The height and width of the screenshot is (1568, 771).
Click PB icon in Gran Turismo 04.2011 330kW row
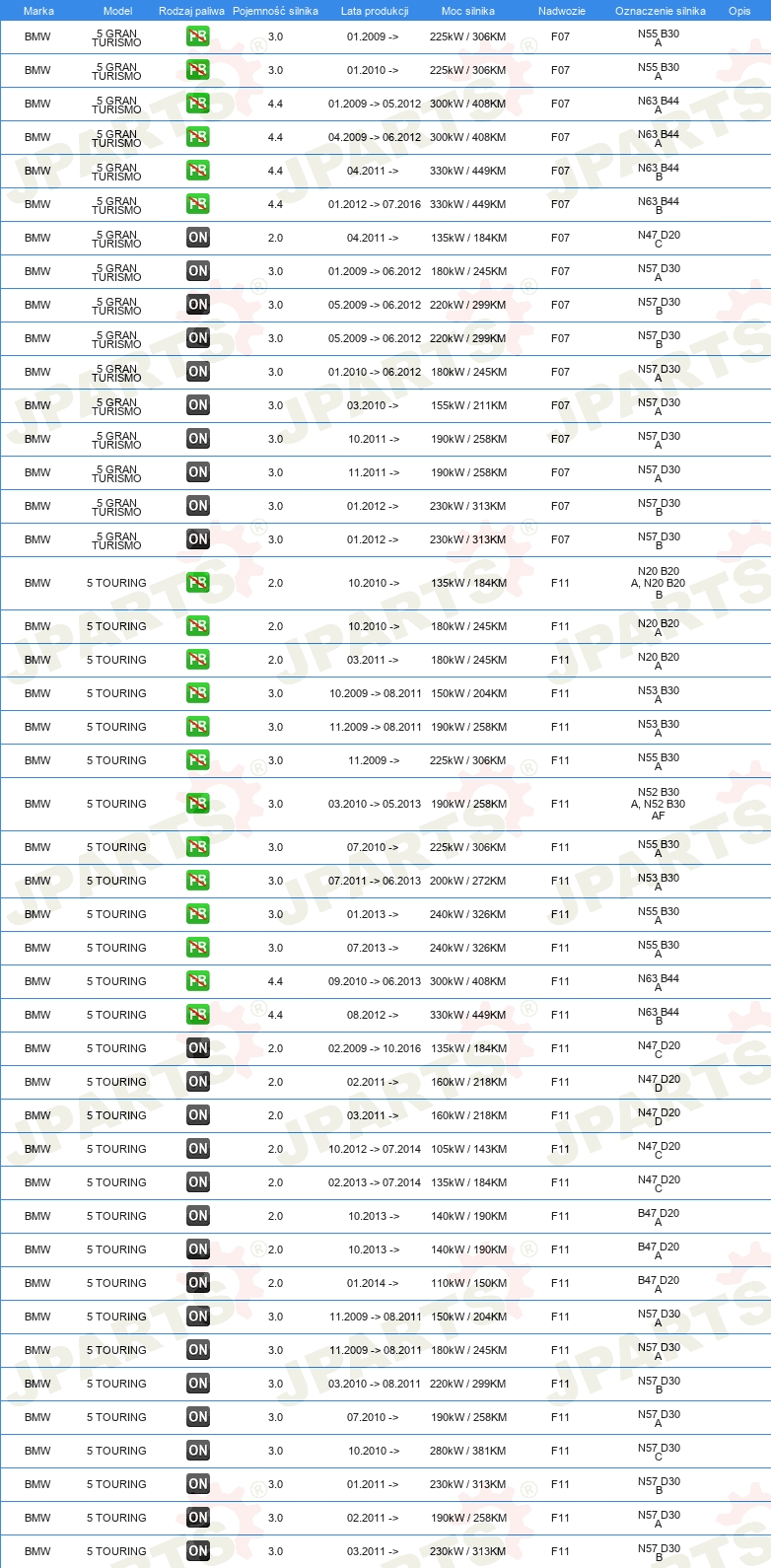[198, 171]
